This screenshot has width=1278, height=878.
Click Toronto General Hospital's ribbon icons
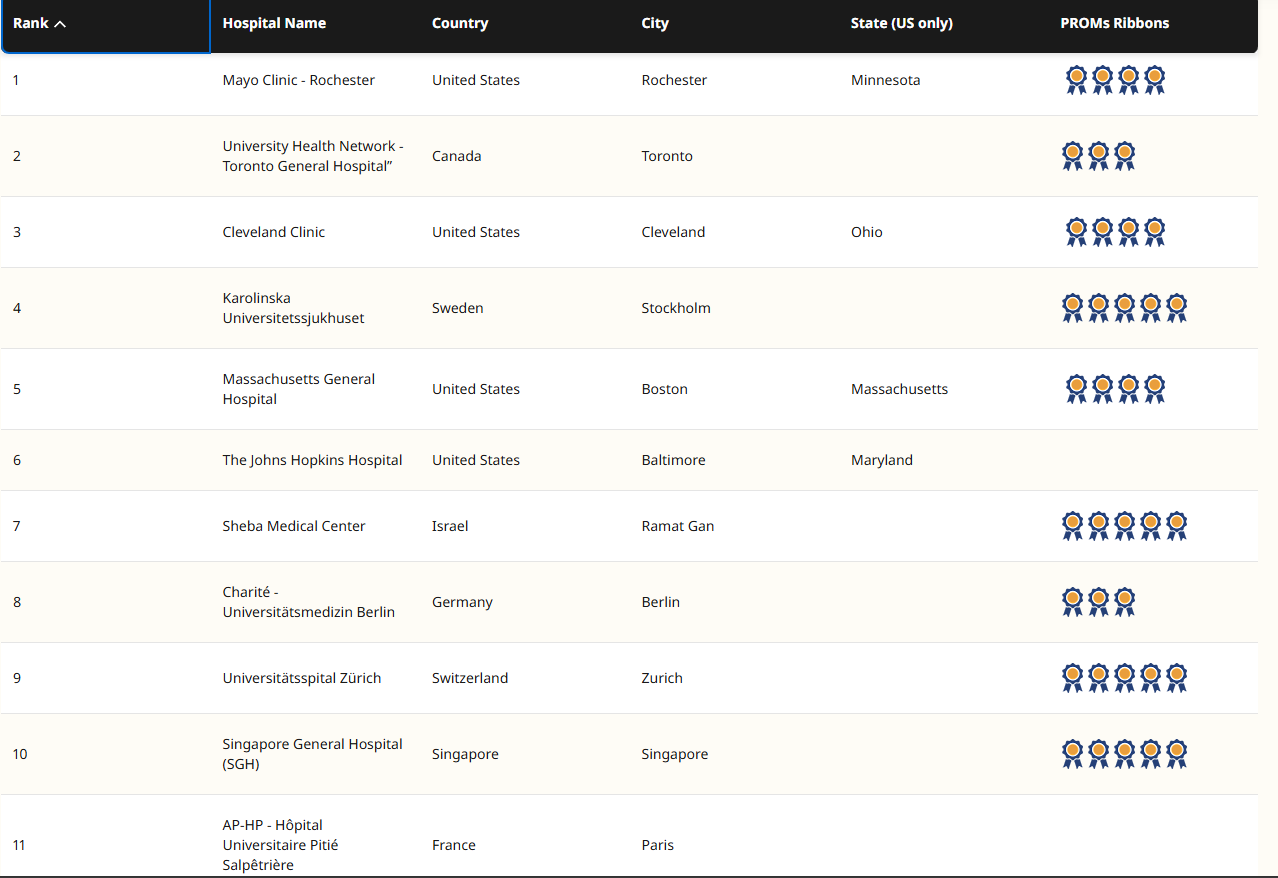[x=1098, y=156]
